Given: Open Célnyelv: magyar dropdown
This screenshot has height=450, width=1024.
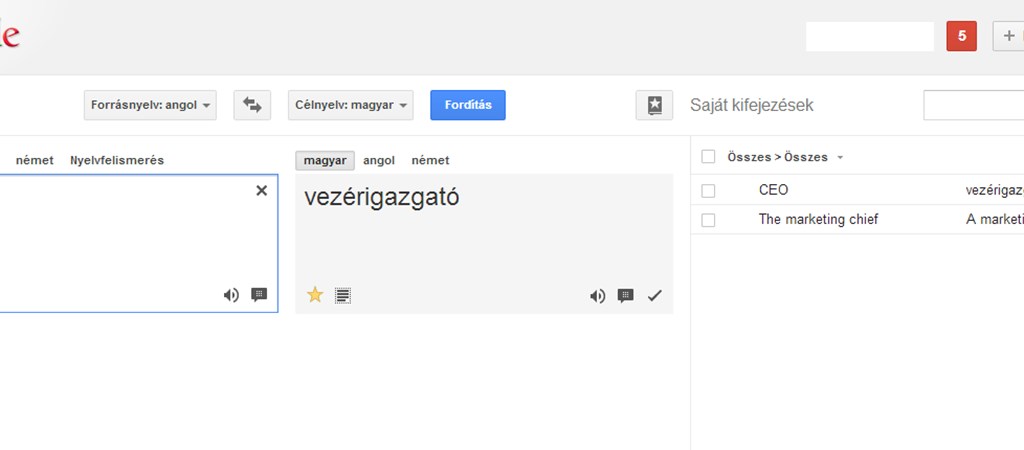Looking at the screenshot, I should pos(351,105).
